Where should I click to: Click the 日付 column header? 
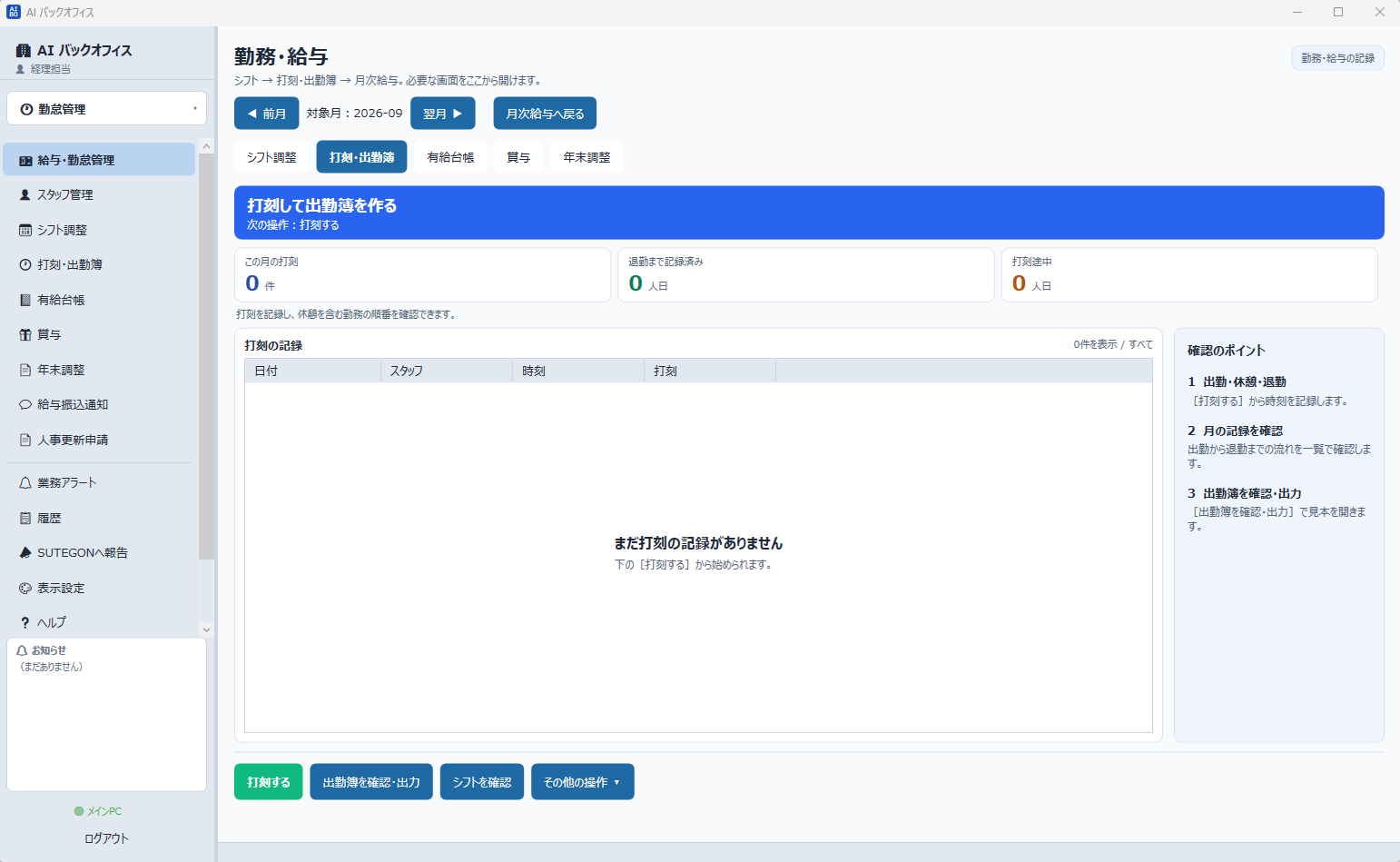[313, 371]
